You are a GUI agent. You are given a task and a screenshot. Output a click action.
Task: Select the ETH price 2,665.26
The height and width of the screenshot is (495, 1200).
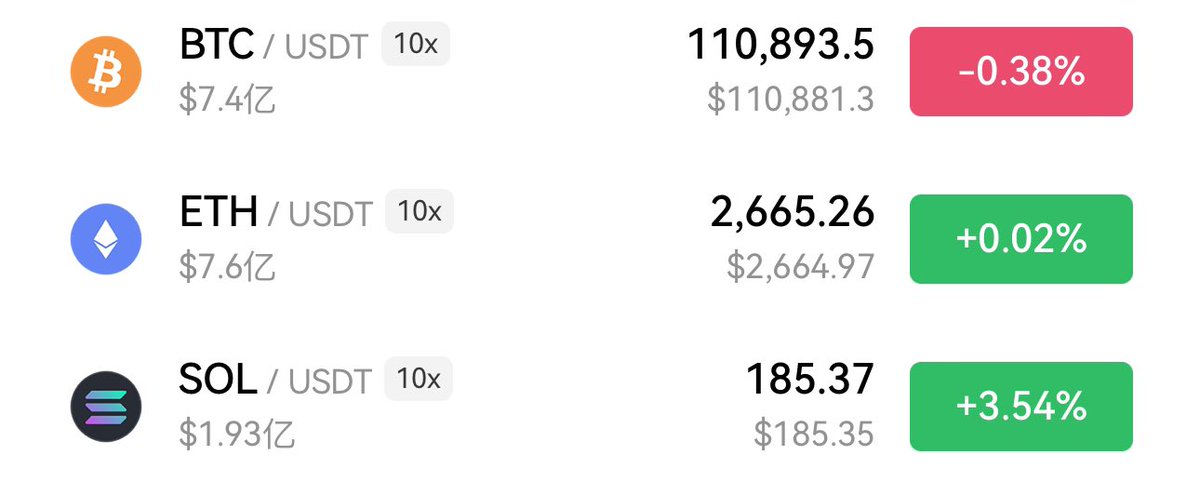coord(793,211)
